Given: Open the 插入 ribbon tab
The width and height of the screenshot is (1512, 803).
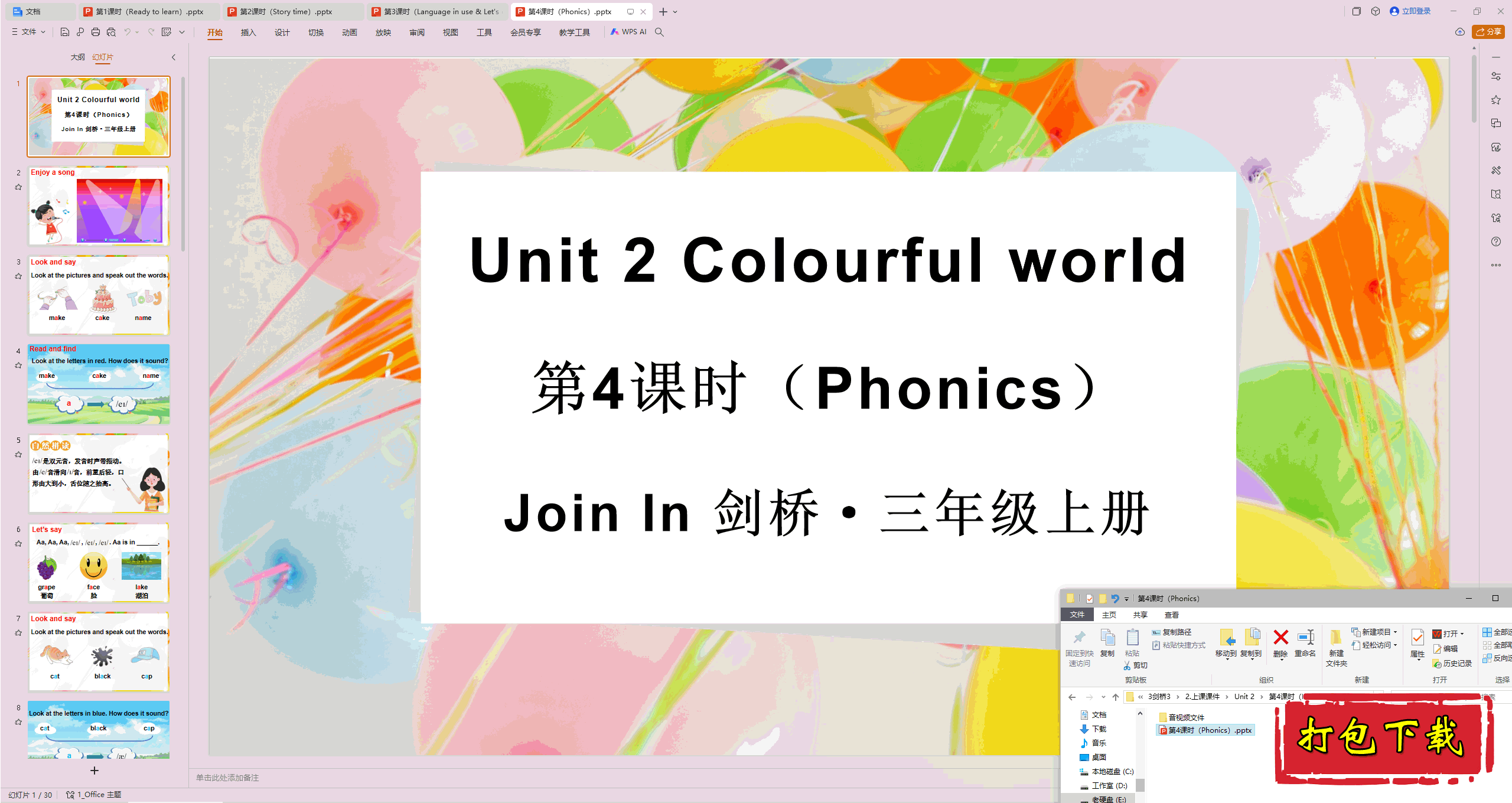Looking at the screenshot, I should point(248,32).
